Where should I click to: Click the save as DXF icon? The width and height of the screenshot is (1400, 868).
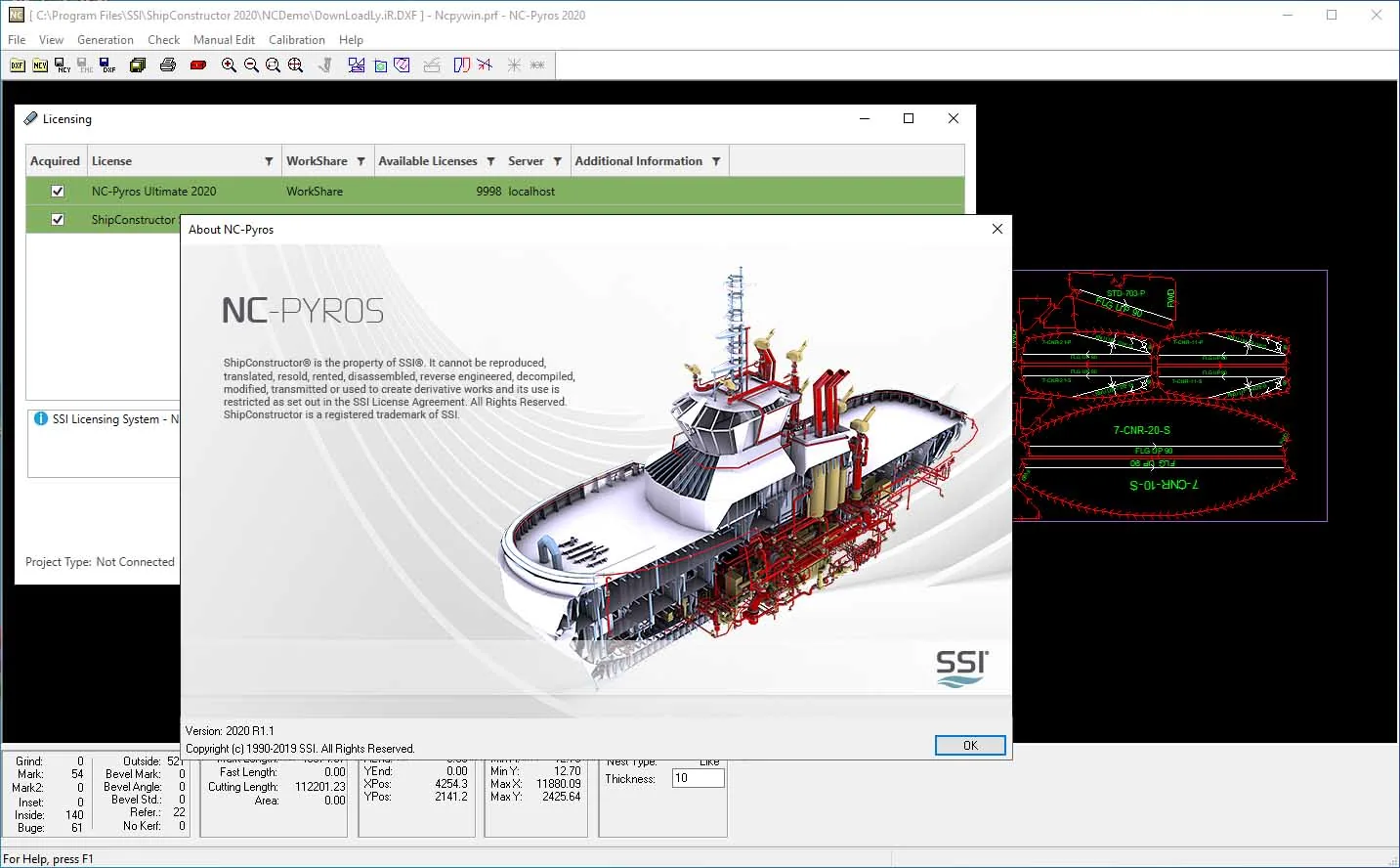(x=107, y=65)
